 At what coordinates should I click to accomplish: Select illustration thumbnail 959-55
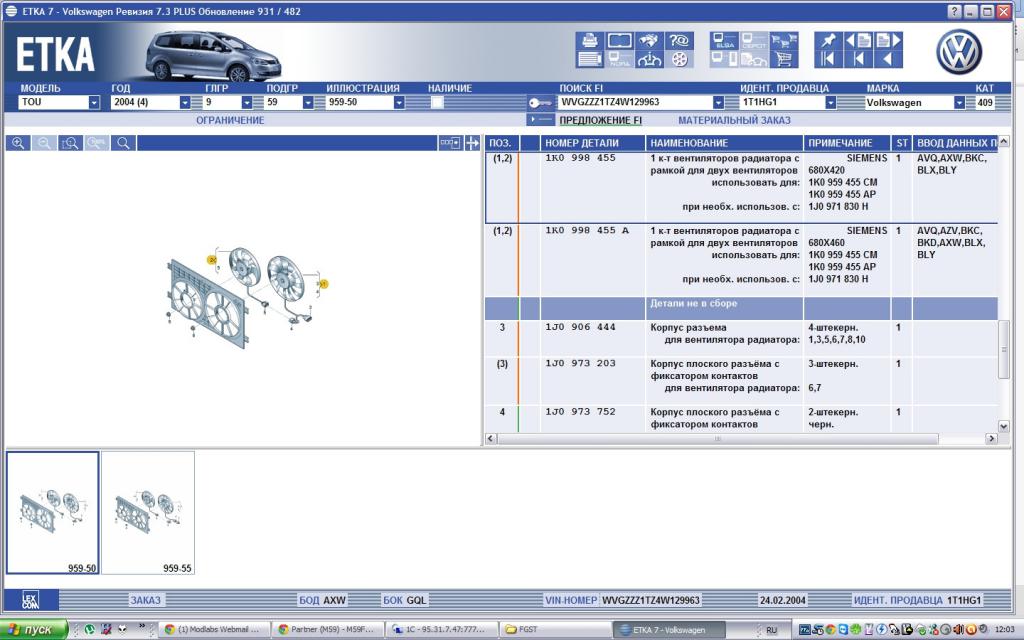[148, 513]
